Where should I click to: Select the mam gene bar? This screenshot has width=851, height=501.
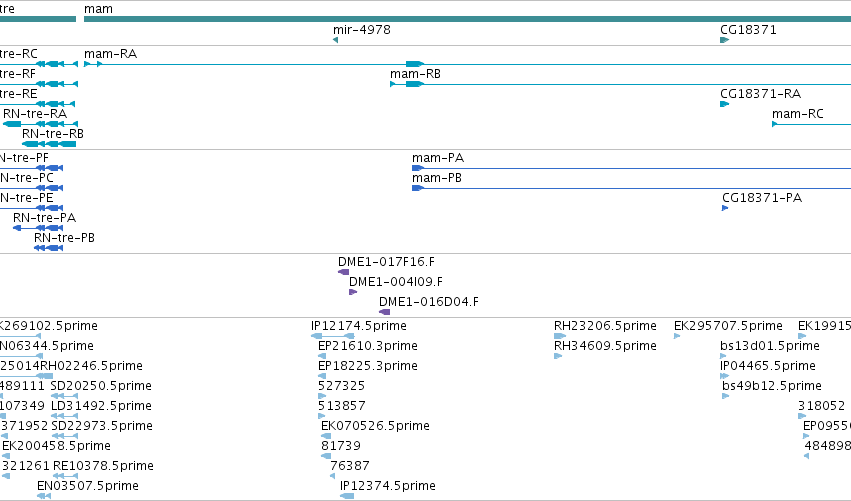(467, 19)
